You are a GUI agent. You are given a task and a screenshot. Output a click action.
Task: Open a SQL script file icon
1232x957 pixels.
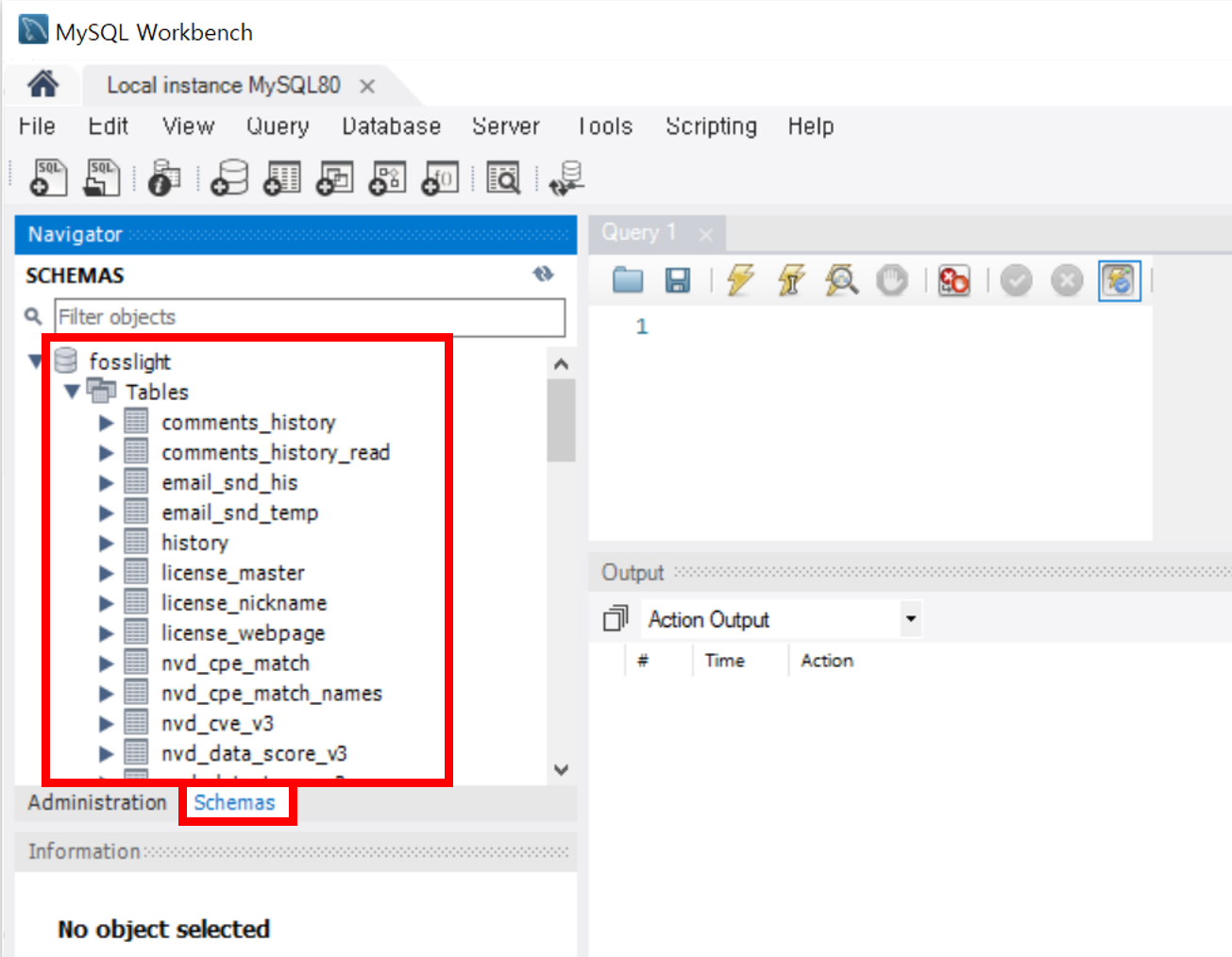[x=102, y=177]
